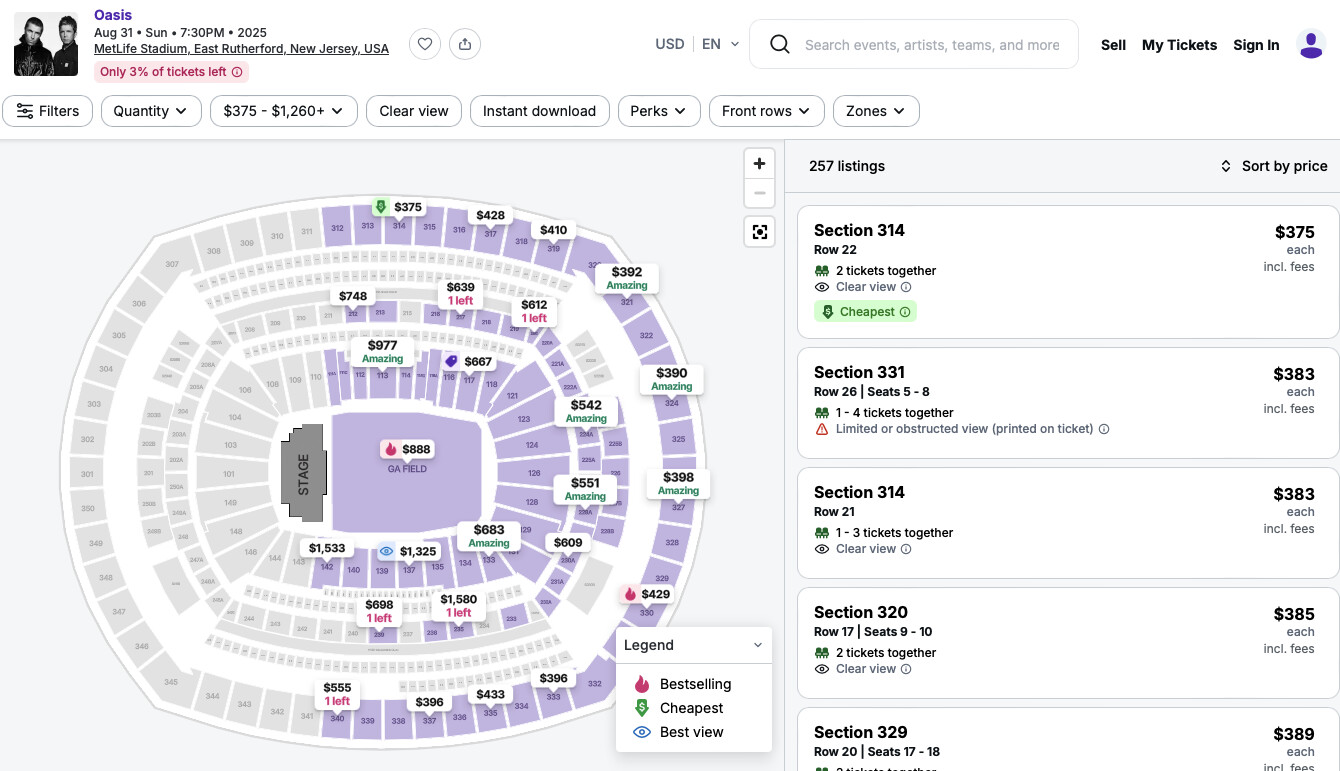Select the $977 Amazing map marker
The image size is (1340, 771).
[383, 352]
